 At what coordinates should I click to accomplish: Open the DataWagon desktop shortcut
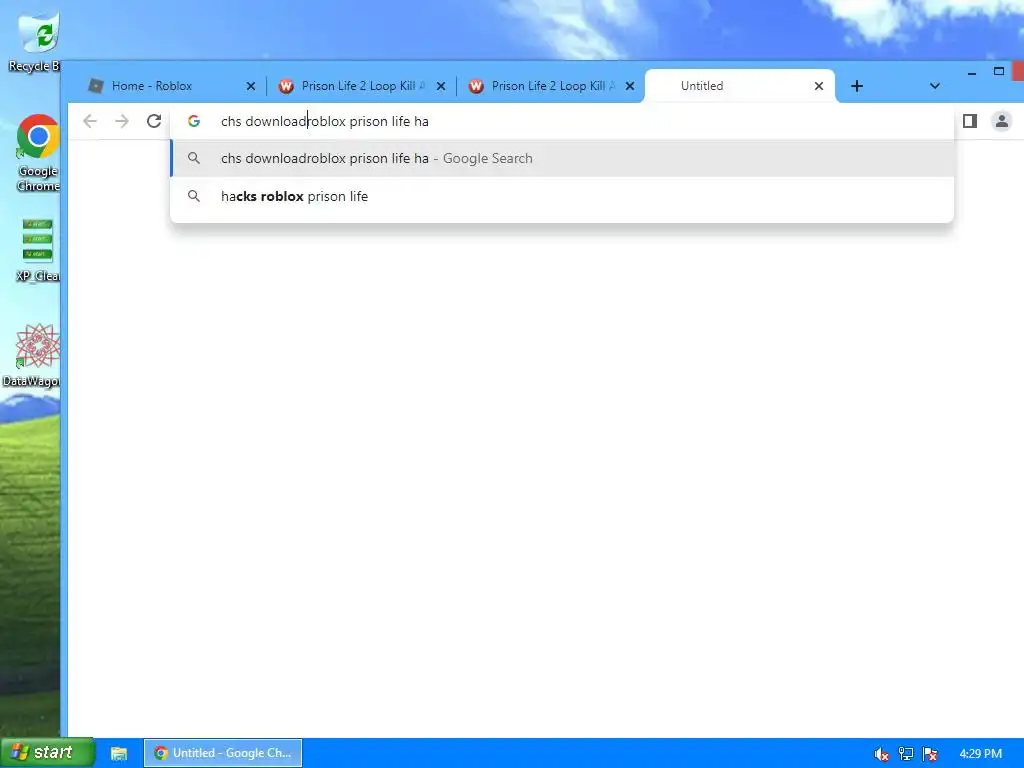(33, 356)
